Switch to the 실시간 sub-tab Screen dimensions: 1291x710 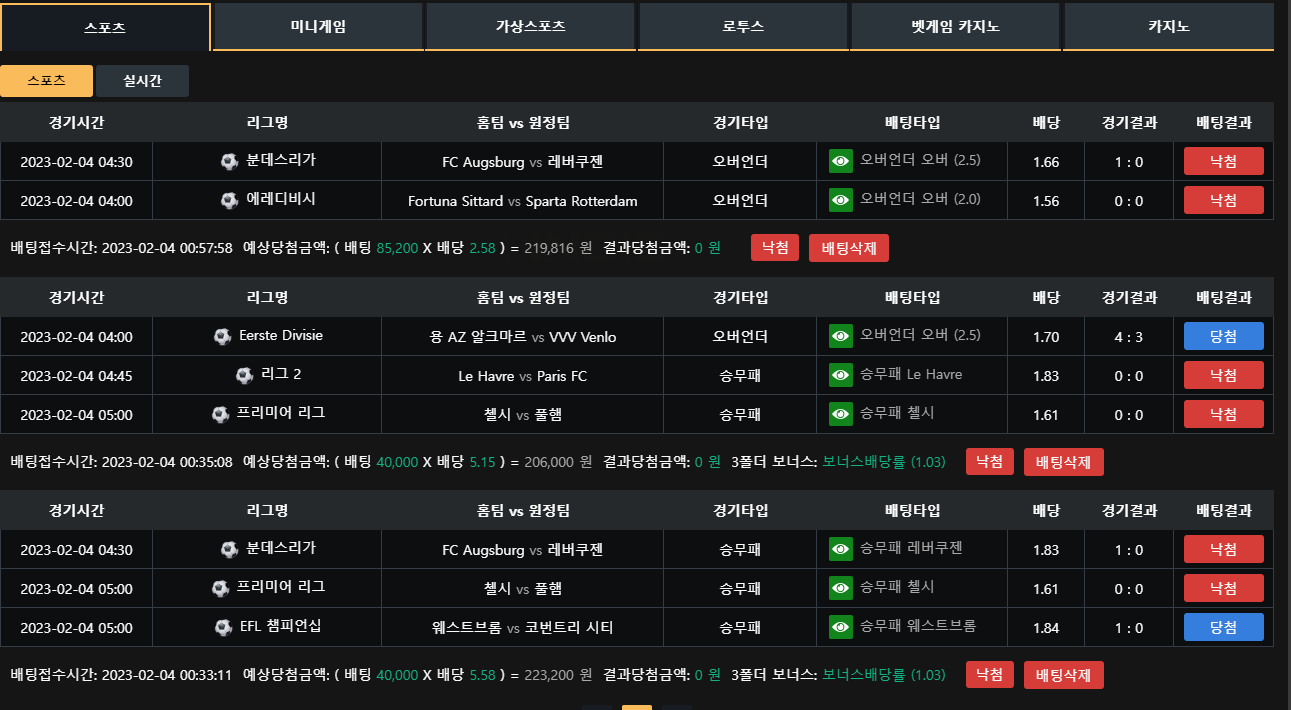tap(143, 81)
